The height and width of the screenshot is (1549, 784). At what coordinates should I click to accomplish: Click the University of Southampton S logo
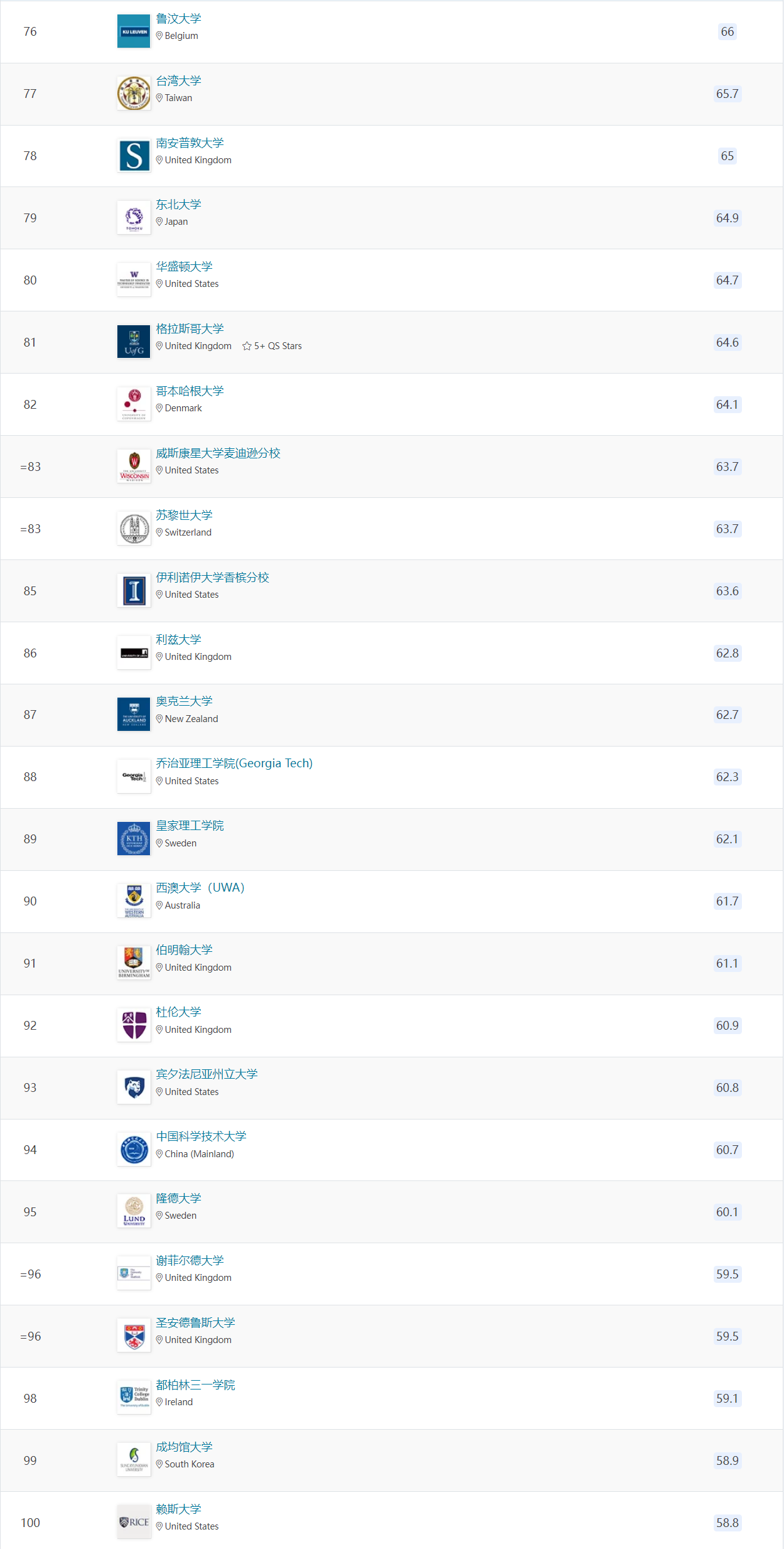coord(134,156)
